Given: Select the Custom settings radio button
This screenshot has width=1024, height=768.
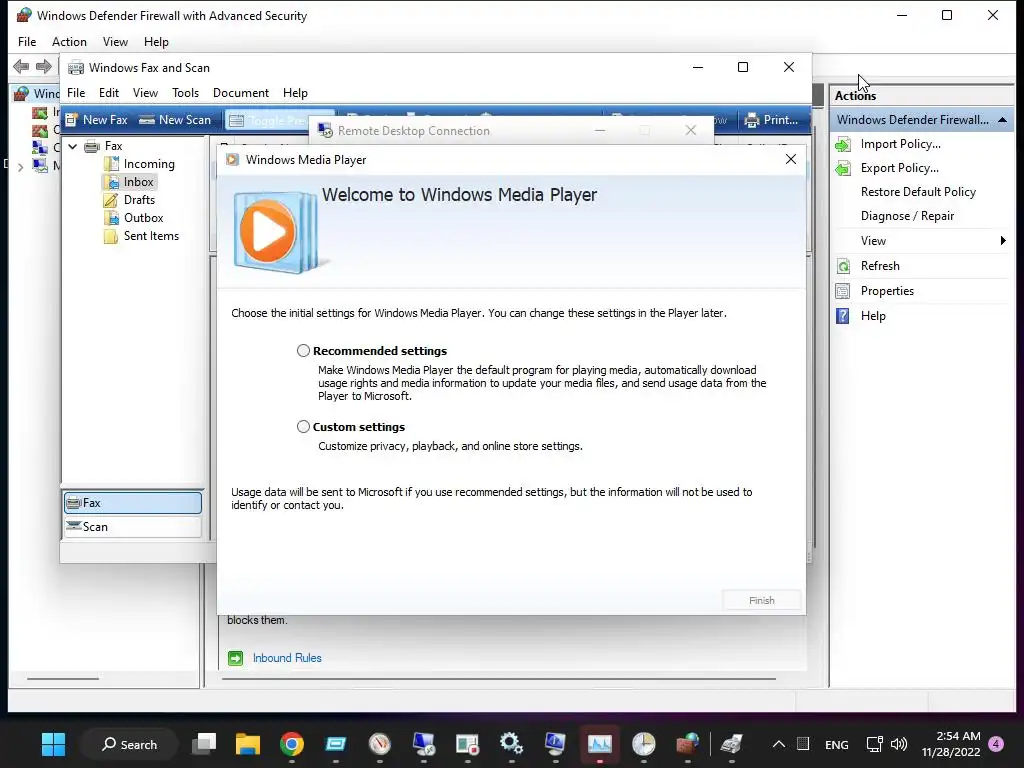Looking at the screenshot, I should coord(303,426).
